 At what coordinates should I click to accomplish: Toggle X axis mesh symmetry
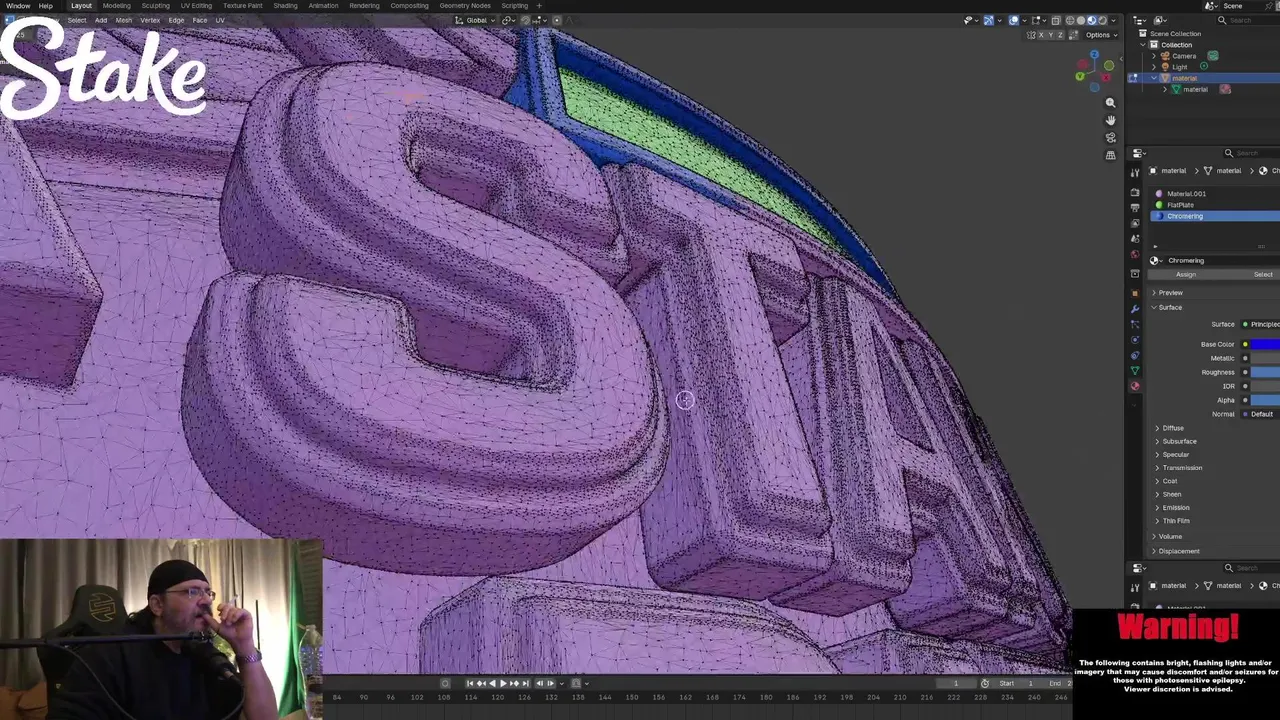(1041, 35)
